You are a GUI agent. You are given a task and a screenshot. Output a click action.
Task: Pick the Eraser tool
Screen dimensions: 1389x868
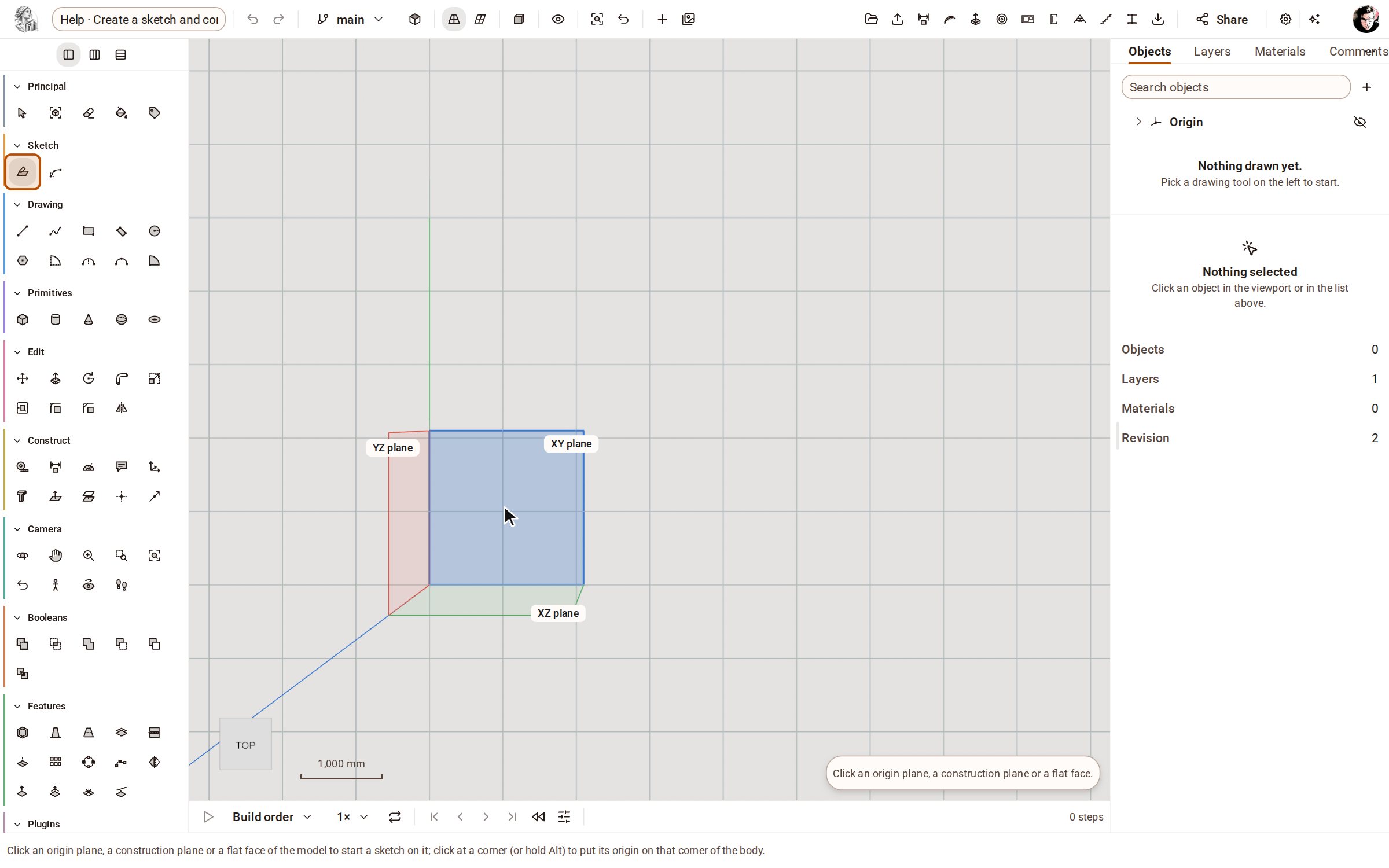88,113
